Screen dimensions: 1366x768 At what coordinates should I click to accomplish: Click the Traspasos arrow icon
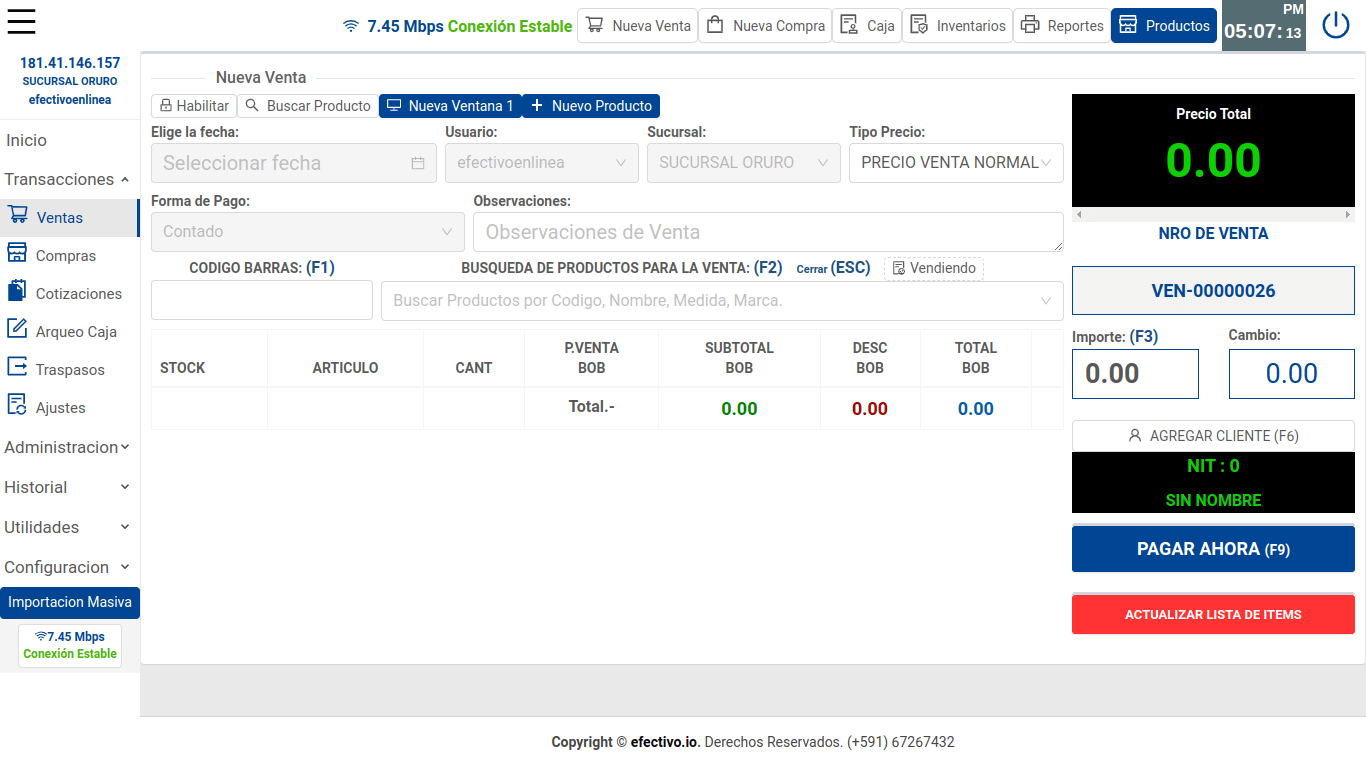coord(17,367)
